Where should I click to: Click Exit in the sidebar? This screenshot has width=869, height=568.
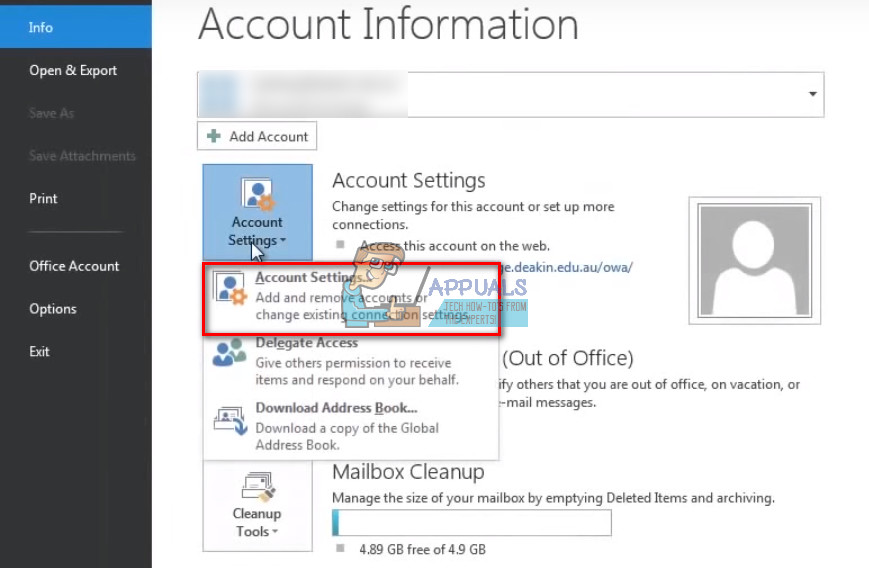[39, 351]
